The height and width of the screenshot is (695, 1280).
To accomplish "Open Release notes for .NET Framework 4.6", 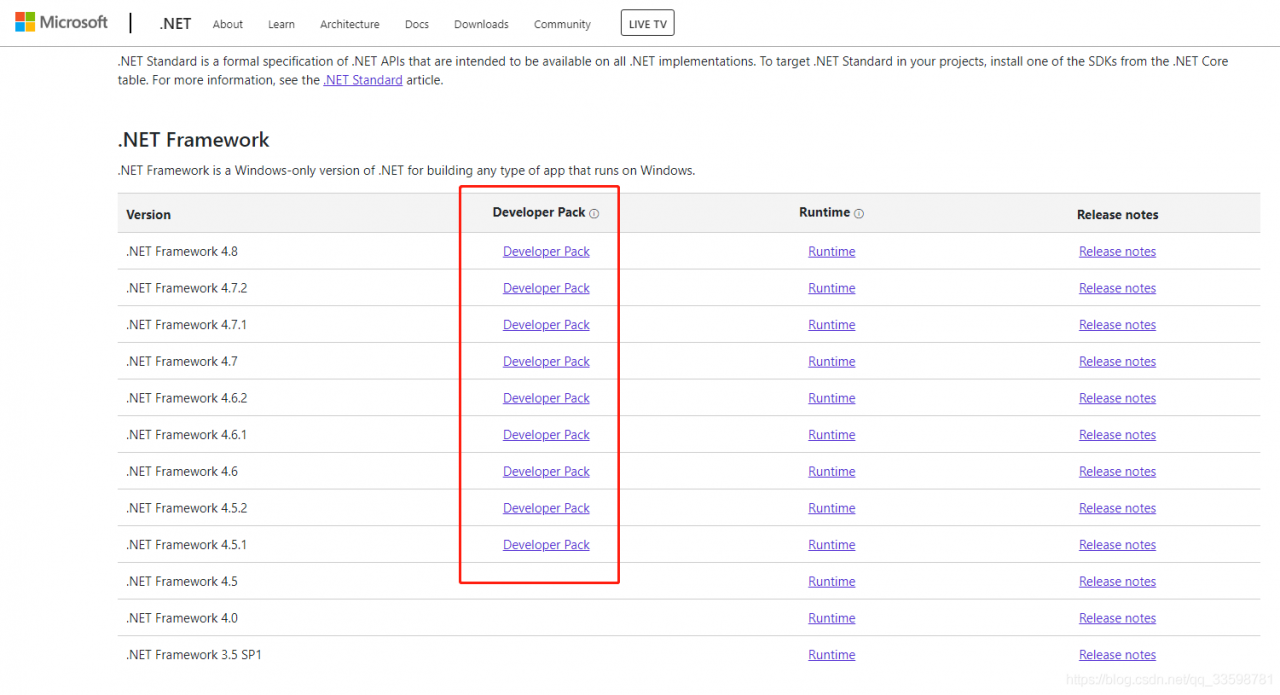I will (1117, 472).
